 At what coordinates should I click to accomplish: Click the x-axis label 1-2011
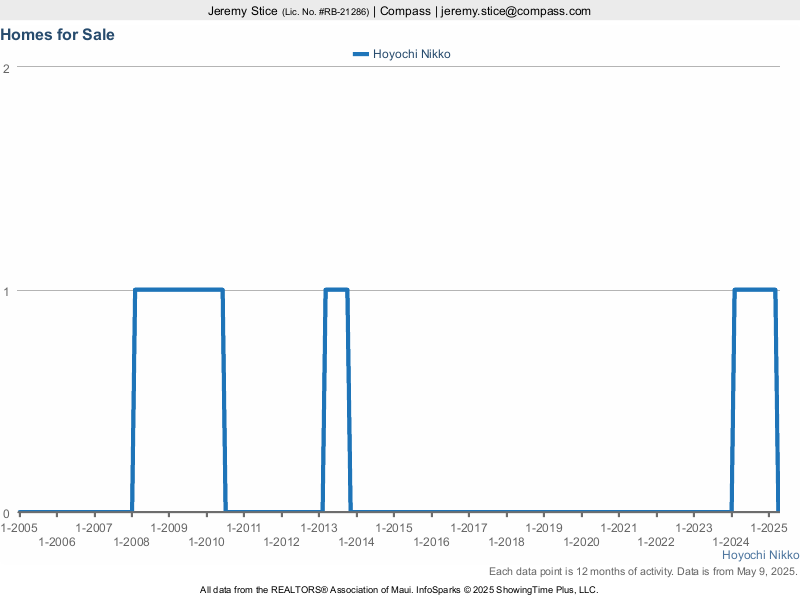(x=244, y=528)
